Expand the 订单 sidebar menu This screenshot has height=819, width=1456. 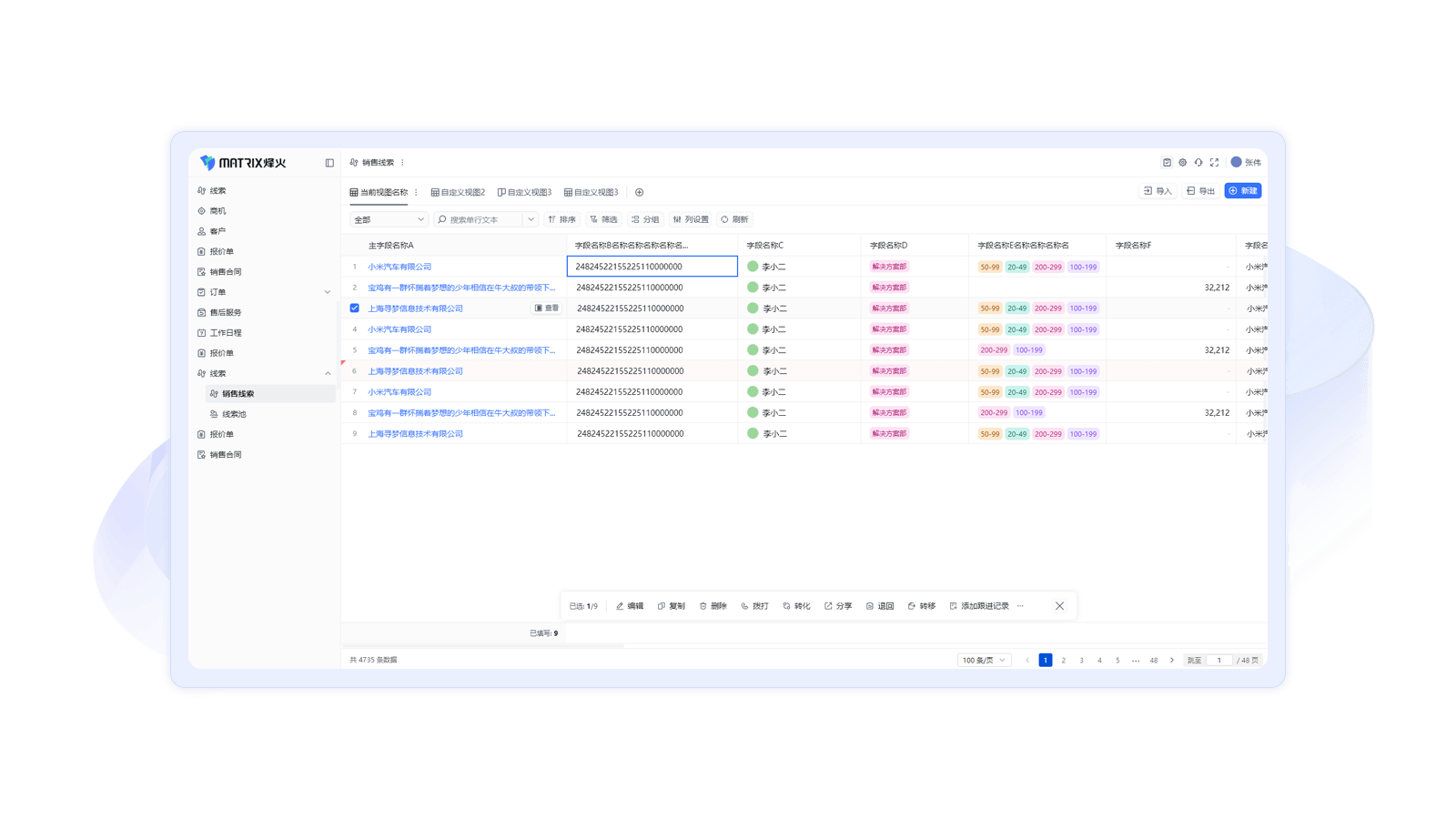pyautogui.click(x=328, y=292)
